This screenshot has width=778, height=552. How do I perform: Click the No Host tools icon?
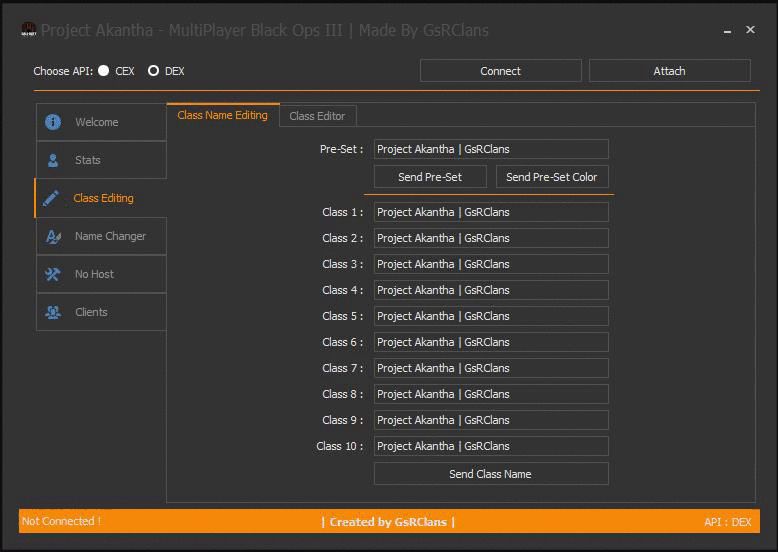[53, 274]
